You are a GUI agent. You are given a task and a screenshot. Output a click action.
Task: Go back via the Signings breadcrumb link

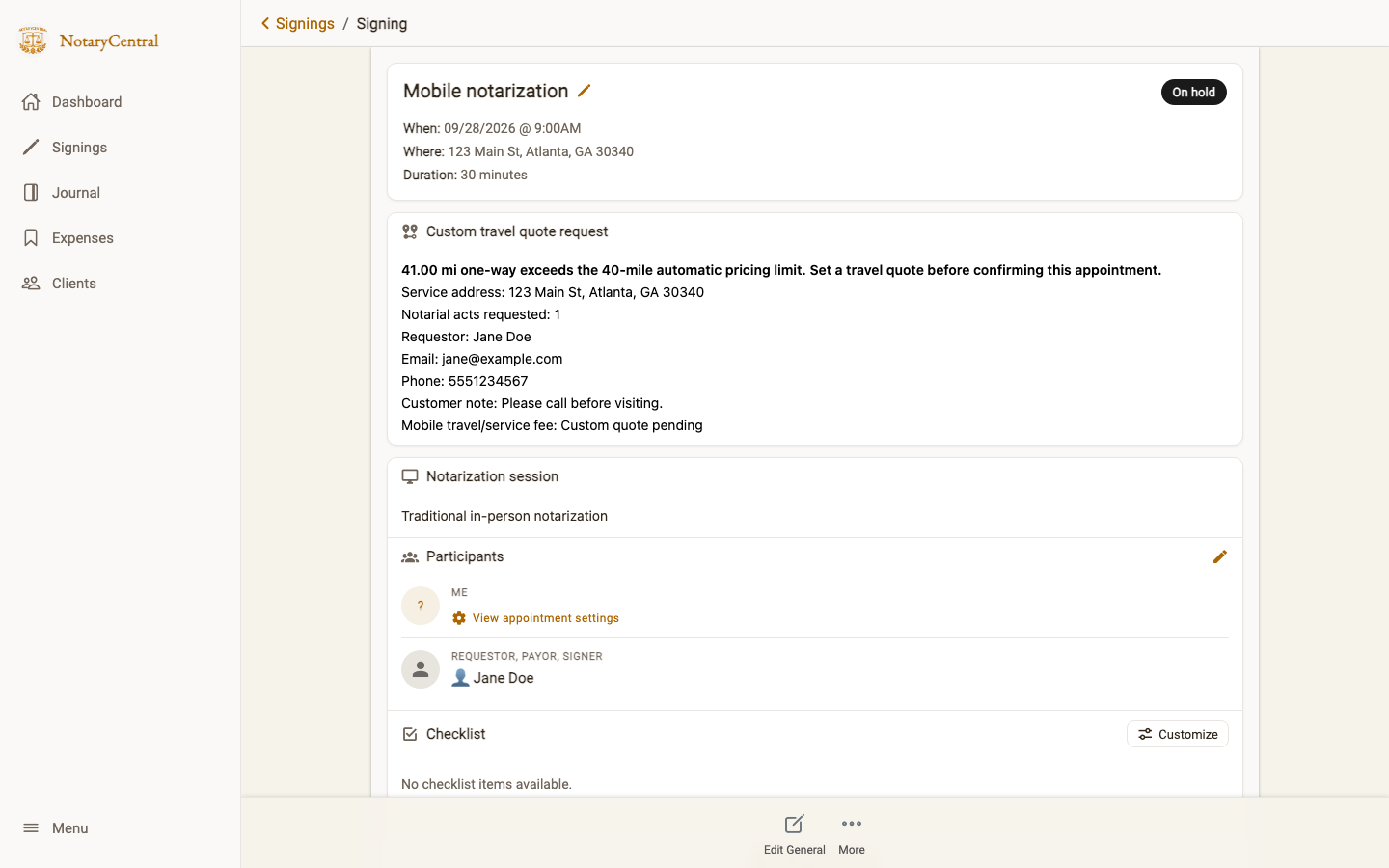(305, 24)
